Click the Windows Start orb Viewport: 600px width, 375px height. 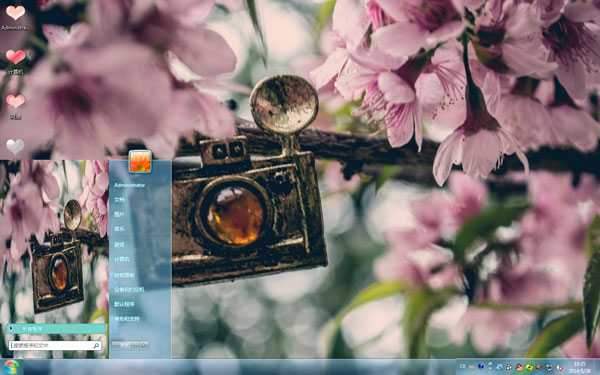pyautogui.click(x=11, y=367)
